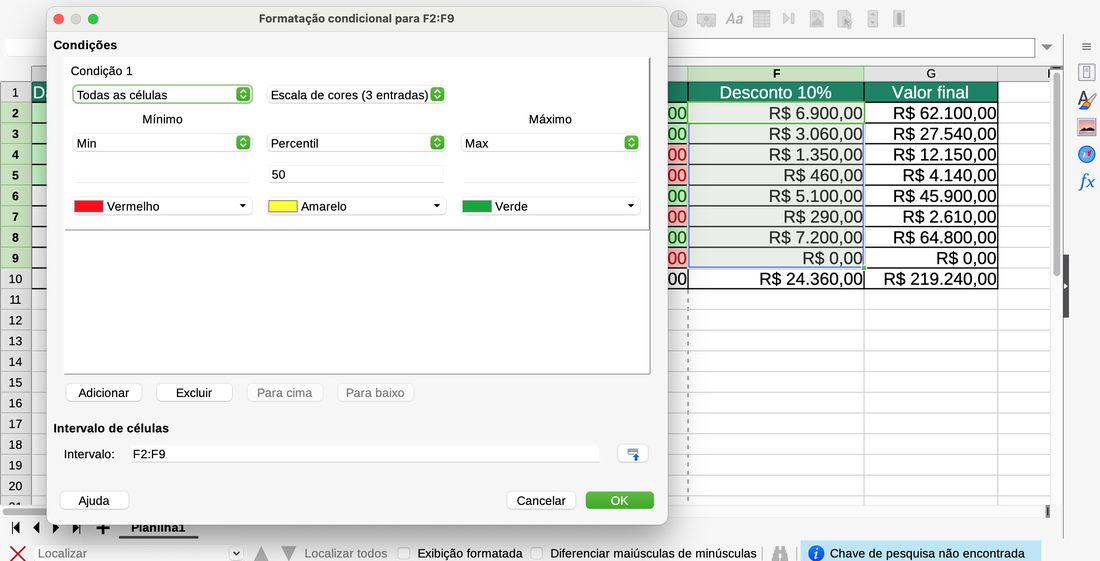Click the spin button toolbar icon
The image size is (1100, 561).
[x=872, y=19]
